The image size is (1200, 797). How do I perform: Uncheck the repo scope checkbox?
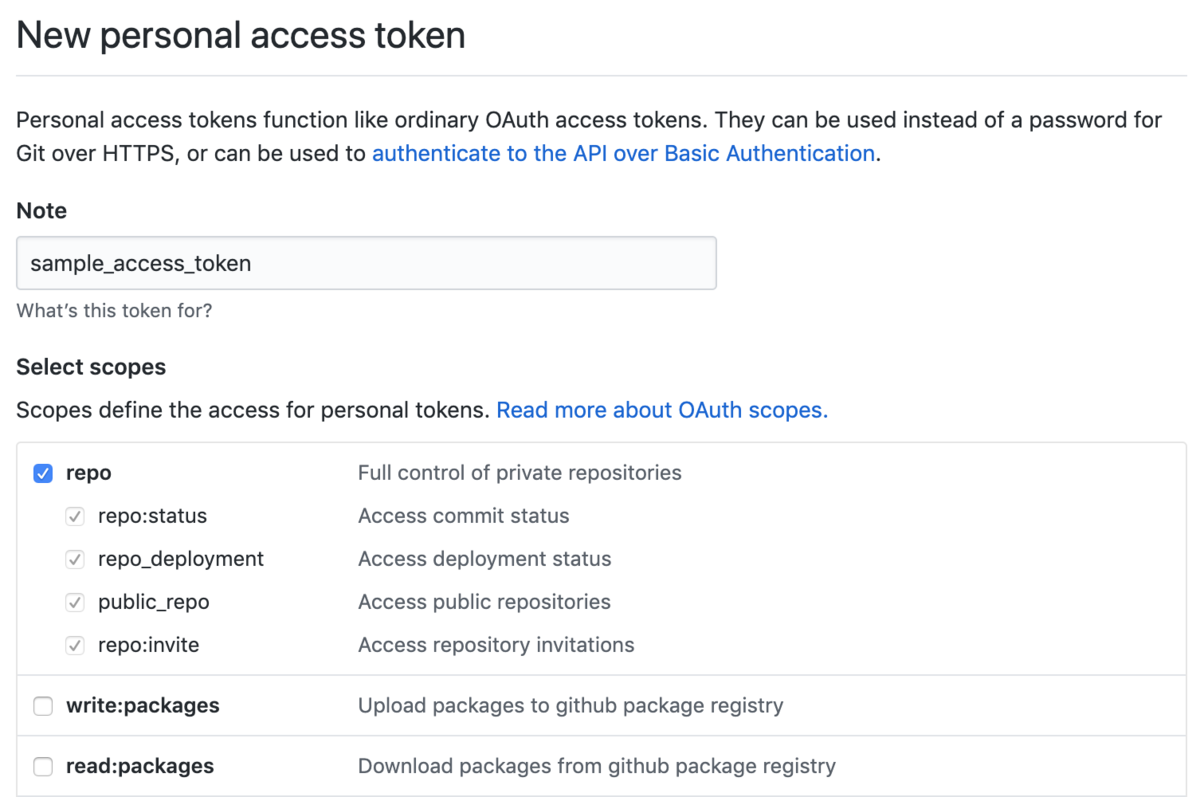click(43, 473)
